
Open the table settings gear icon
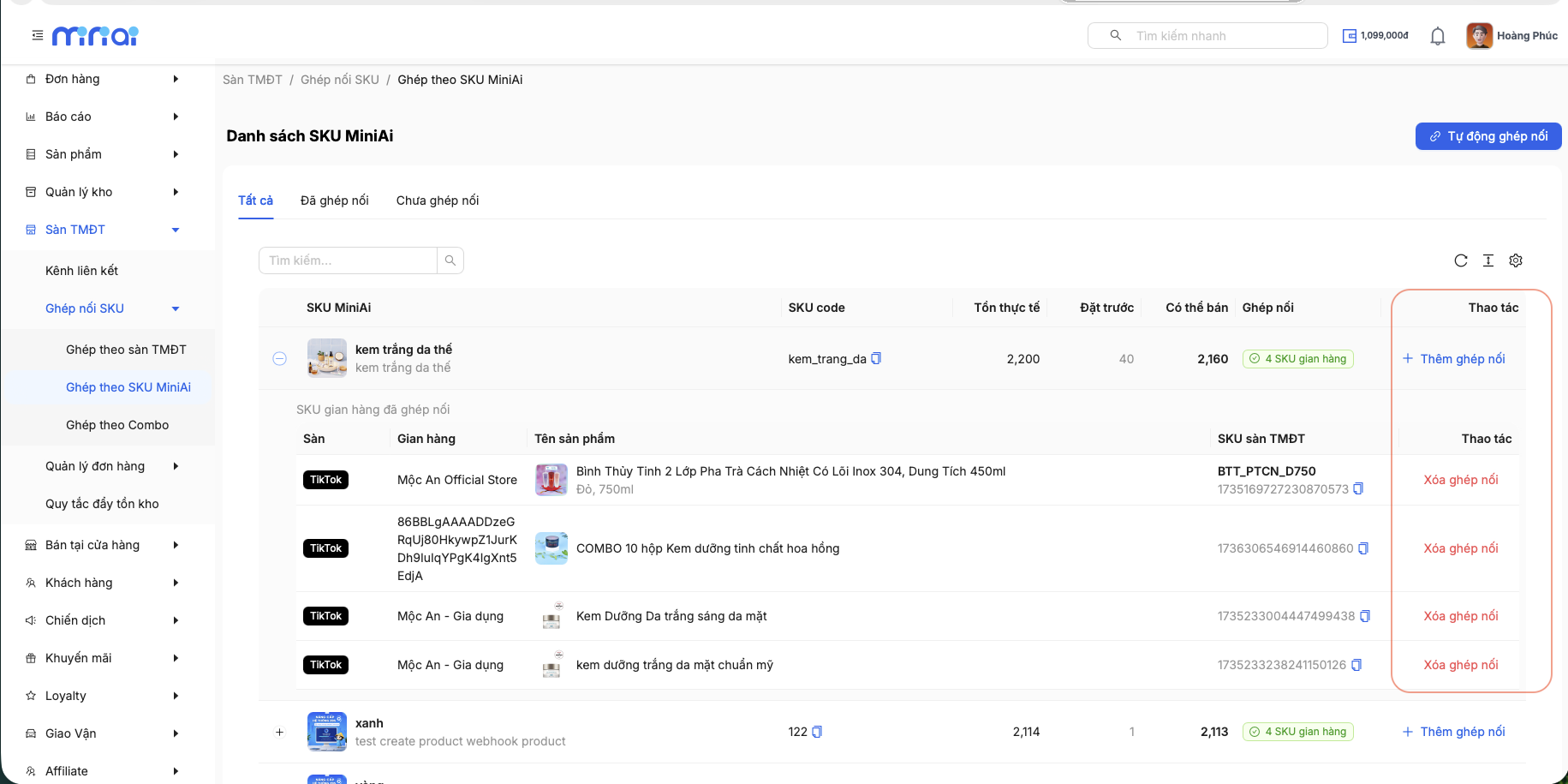1516,260
